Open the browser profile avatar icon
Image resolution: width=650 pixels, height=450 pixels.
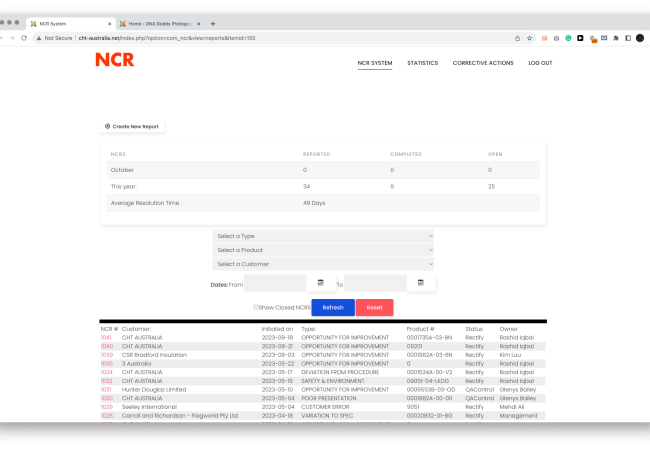point(639,38)
